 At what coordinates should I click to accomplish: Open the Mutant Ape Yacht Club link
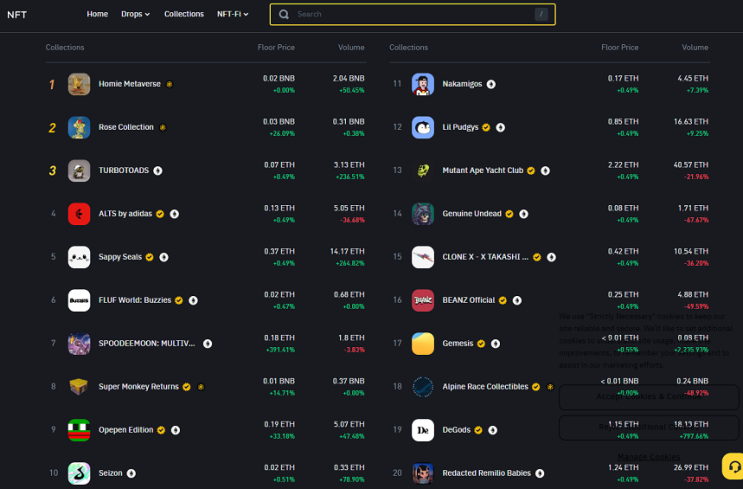[x=483, y=170]
